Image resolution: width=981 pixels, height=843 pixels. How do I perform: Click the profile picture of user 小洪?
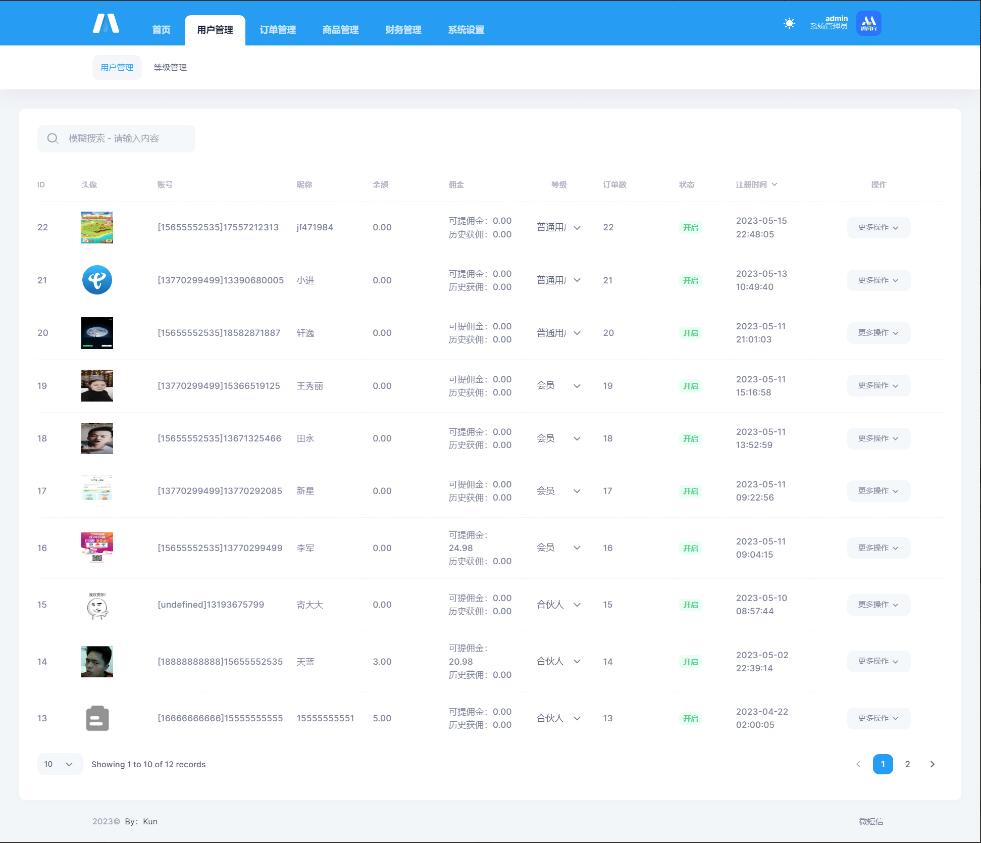(x=97, y=280)
